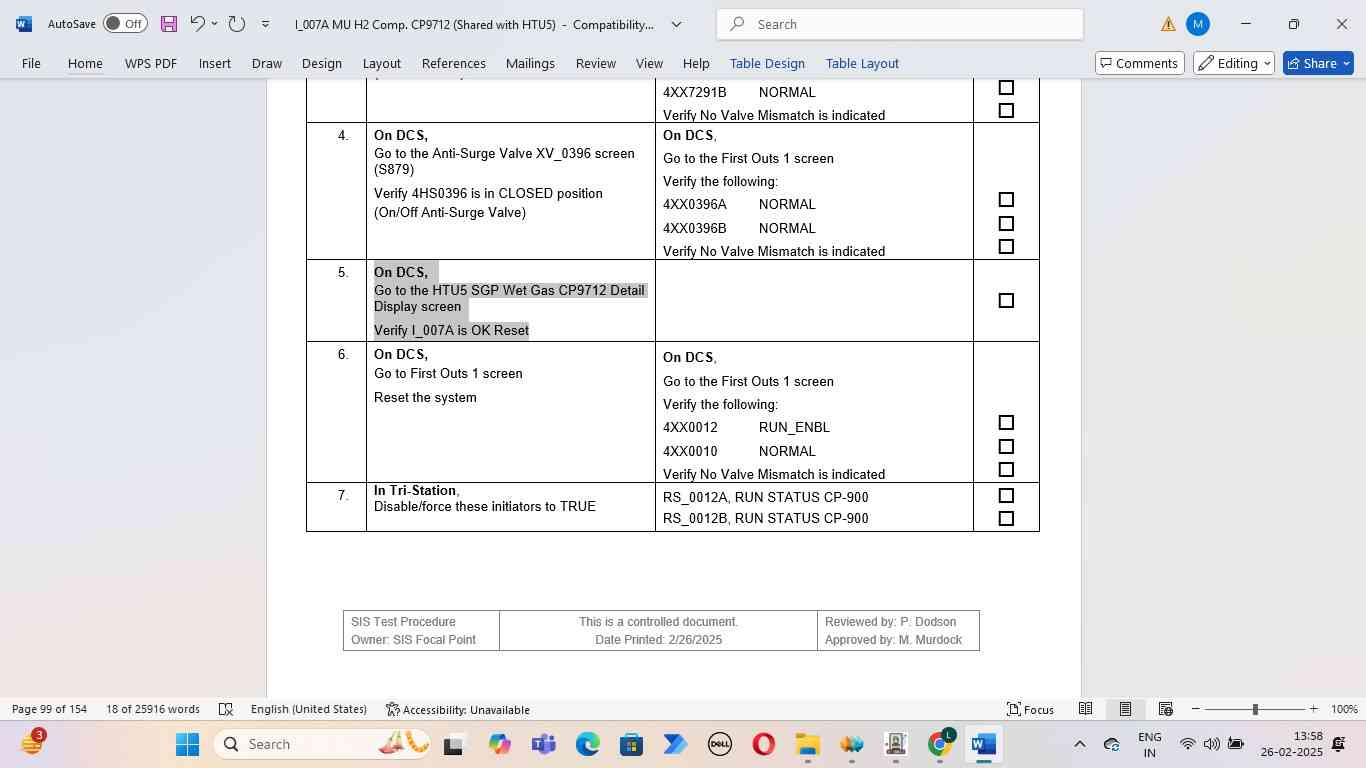Click the warning alert triangle icon
This screenshot has width=1366, height=768.
coord(1167,24)
